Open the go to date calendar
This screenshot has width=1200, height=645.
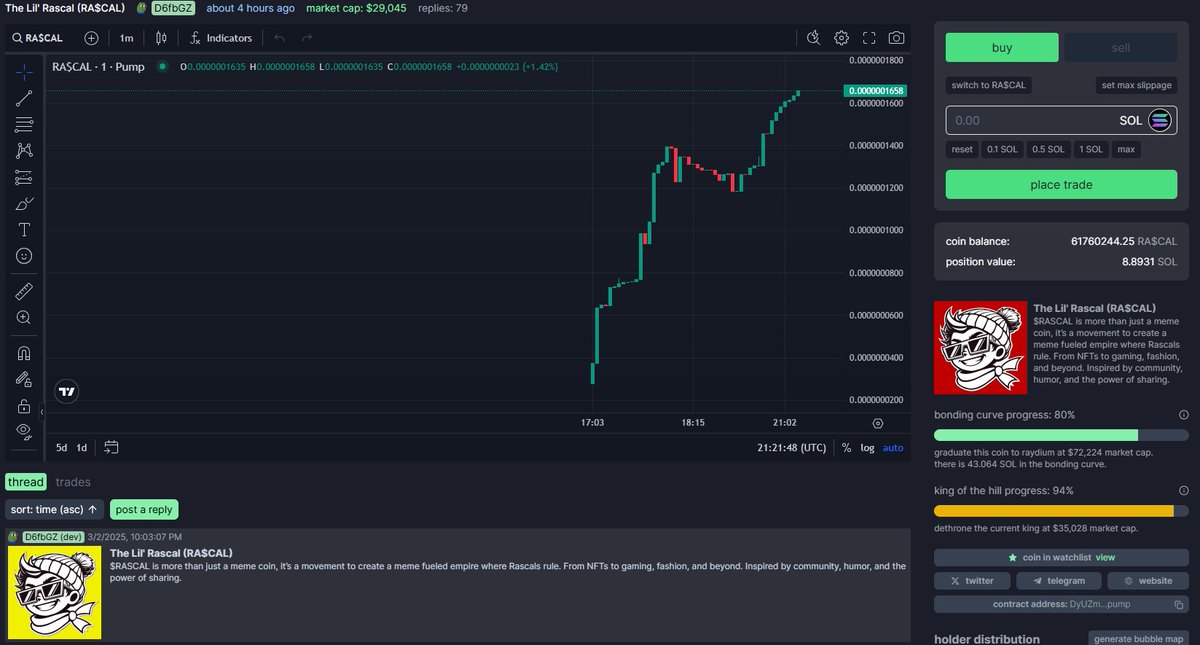coord(111,447)
